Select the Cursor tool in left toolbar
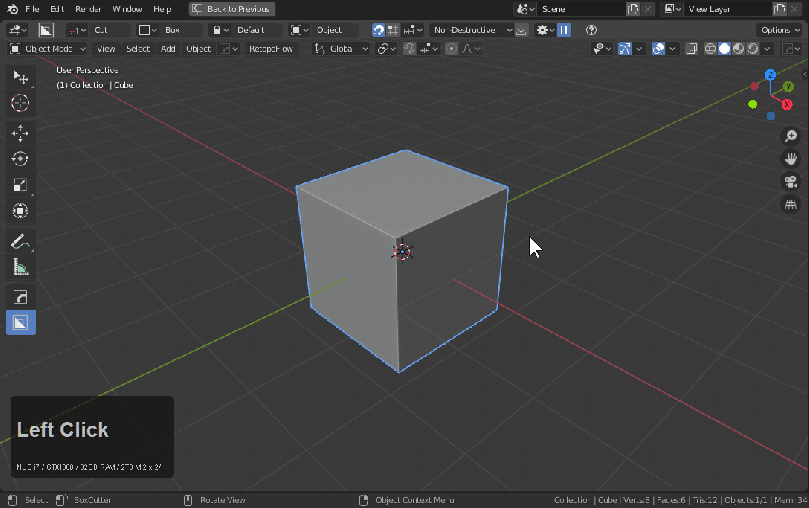The image size is (809, 508). pos(20,103)
